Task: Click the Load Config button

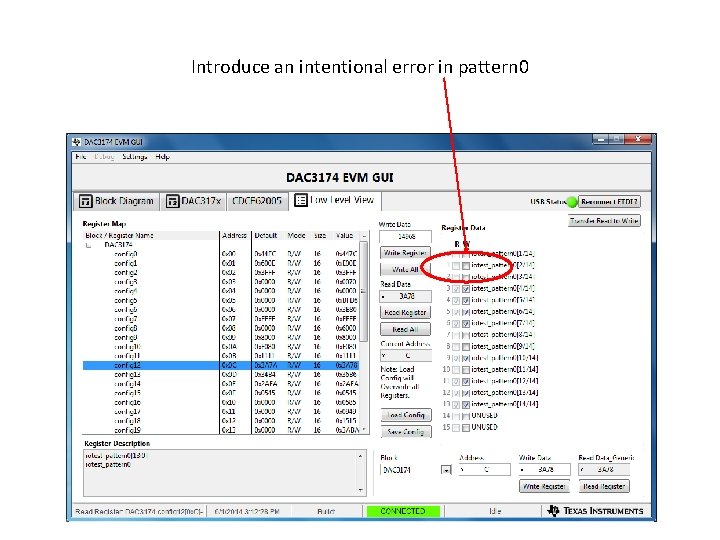Action: [406, 415]
